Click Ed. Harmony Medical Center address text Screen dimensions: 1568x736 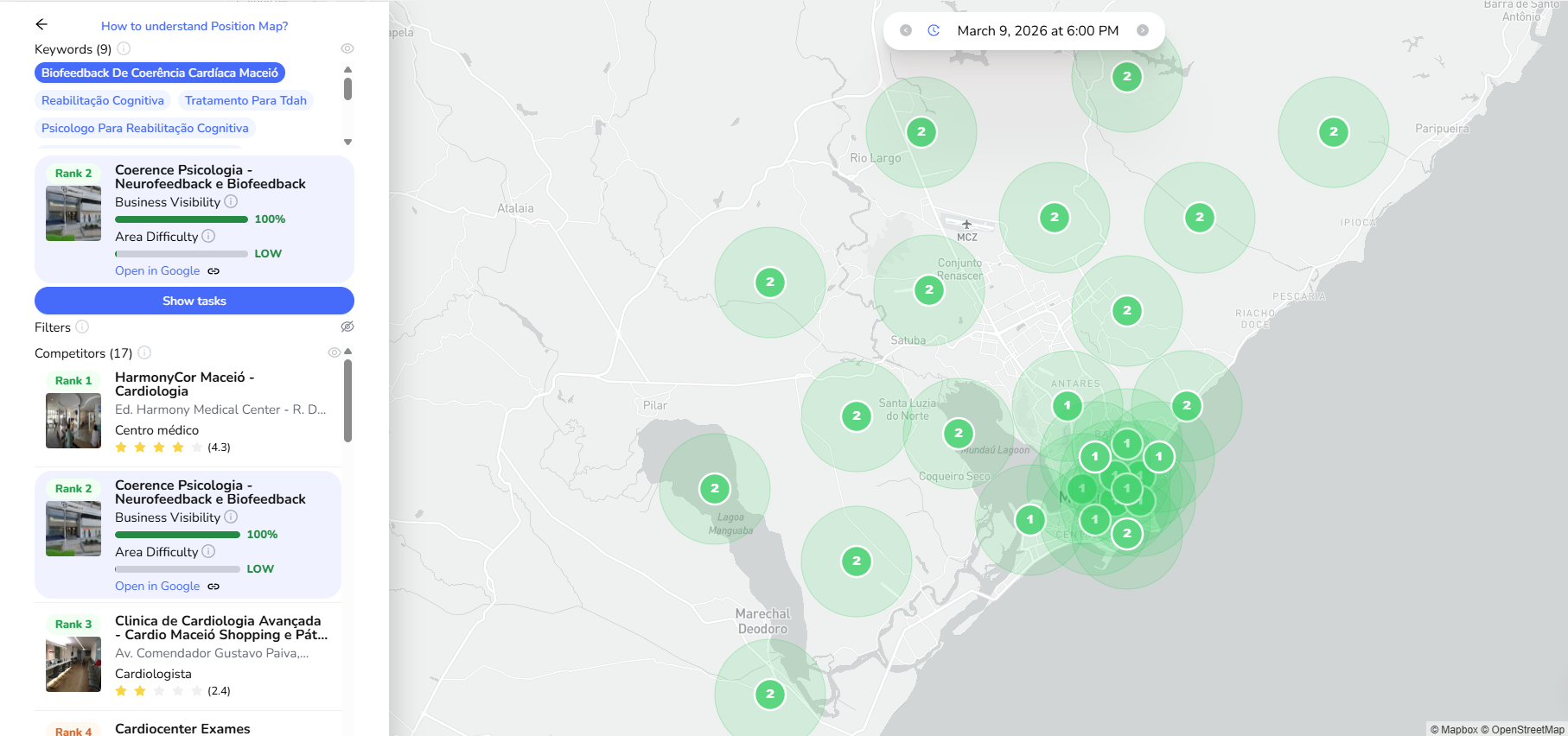point(220,409)
